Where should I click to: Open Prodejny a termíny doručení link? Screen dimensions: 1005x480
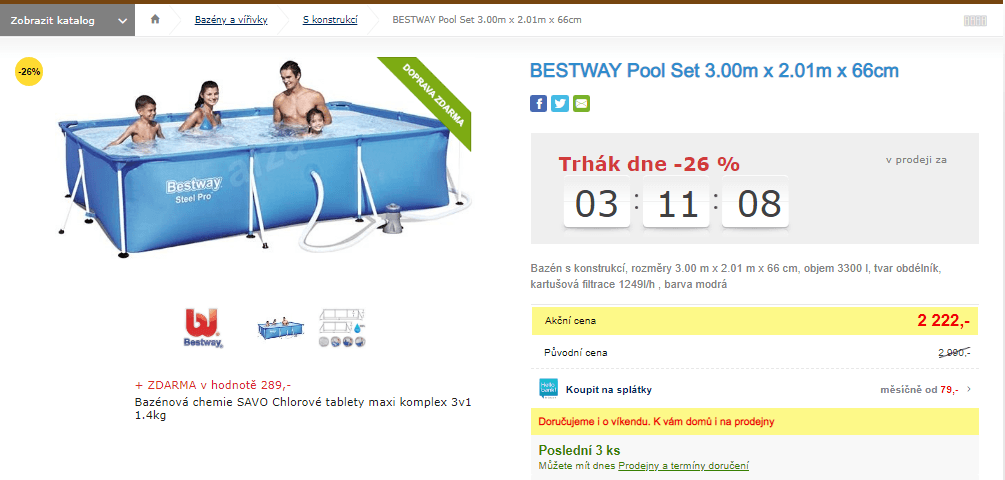click(x=683, y=466)
